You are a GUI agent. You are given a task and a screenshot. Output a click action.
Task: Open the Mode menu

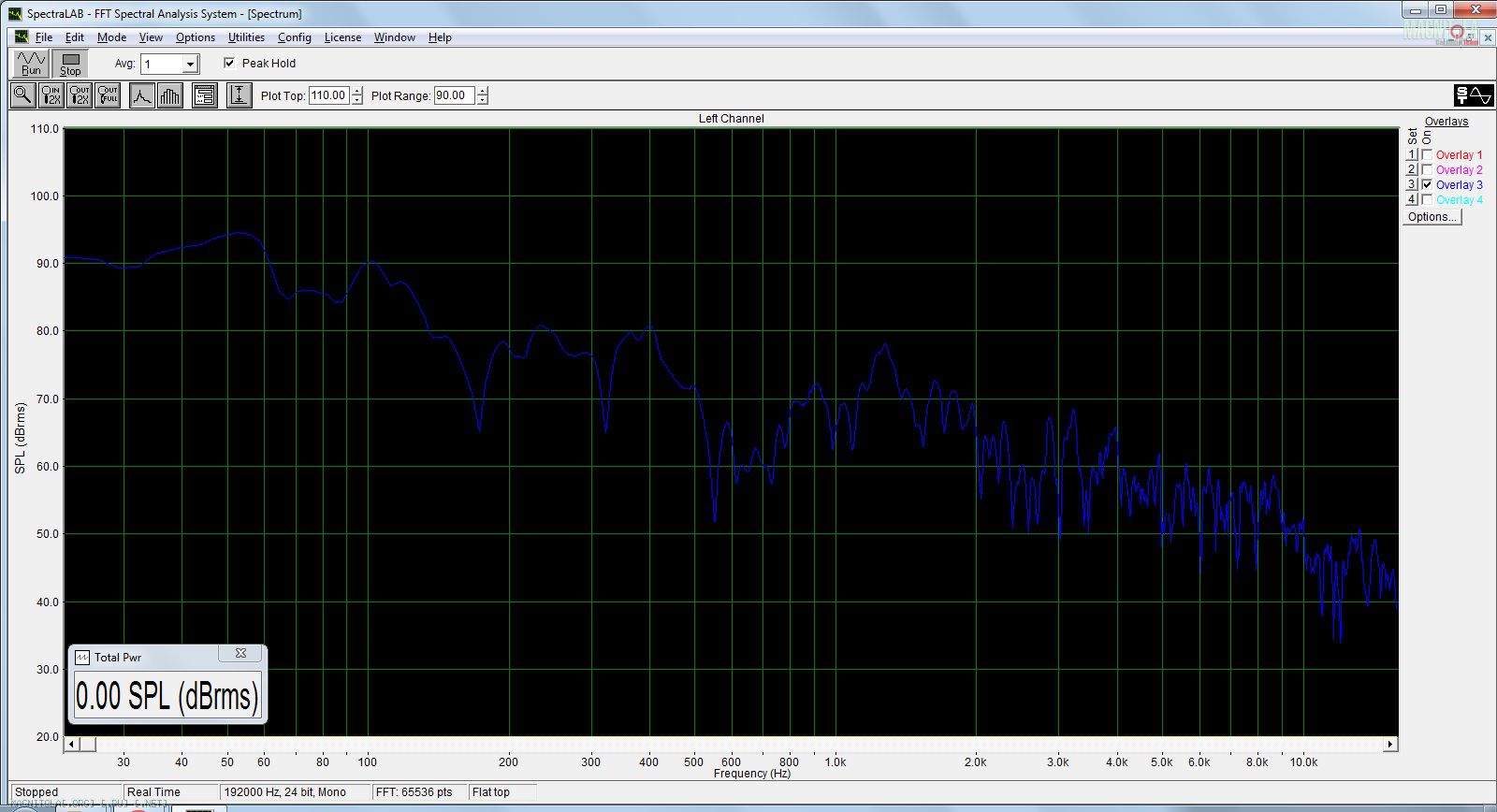[x=111, y=37]
